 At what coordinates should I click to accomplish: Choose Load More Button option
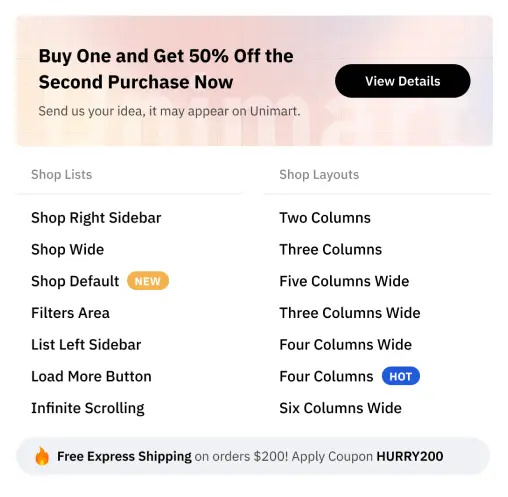[91, 376]
